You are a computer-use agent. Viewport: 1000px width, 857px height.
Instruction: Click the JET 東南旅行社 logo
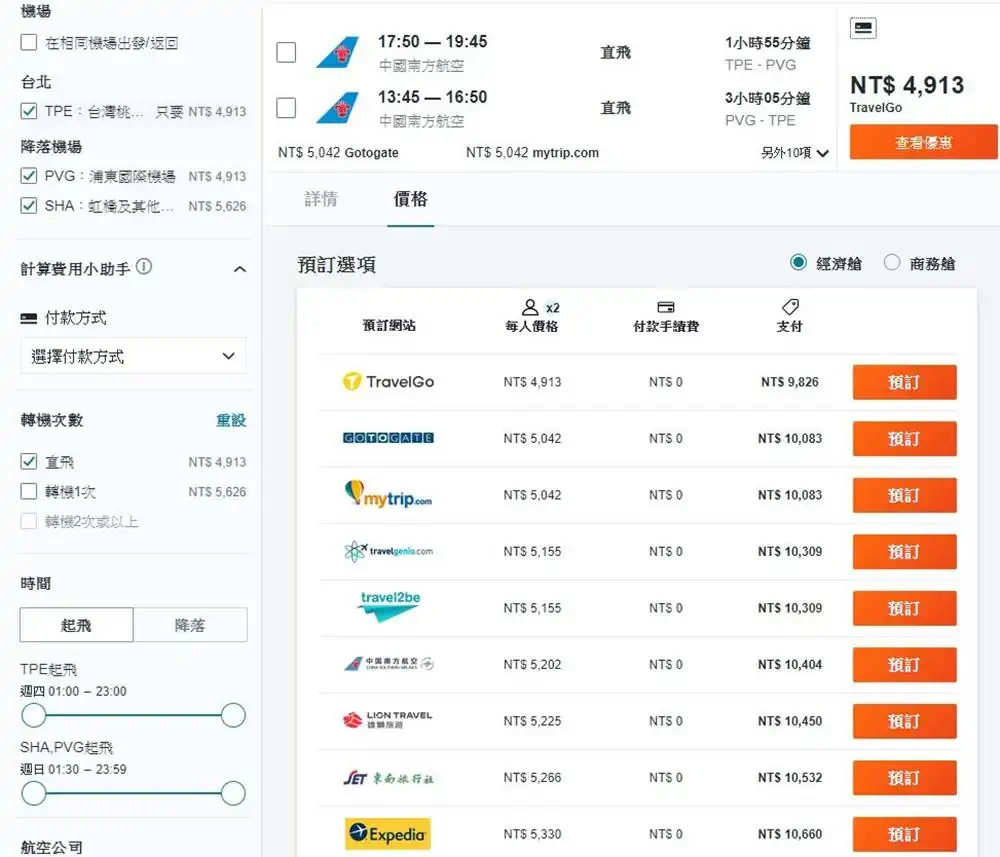pyautogui.click(x=388, y=778)
